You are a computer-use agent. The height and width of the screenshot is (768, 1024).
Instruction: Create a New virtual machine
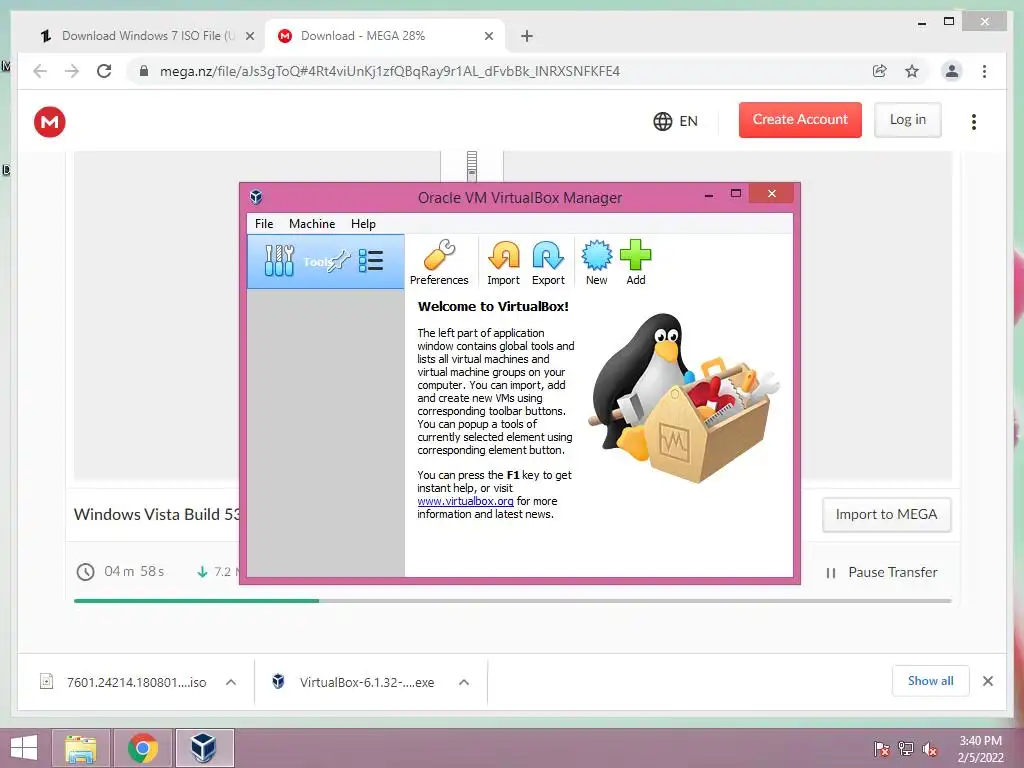(596, 263)
